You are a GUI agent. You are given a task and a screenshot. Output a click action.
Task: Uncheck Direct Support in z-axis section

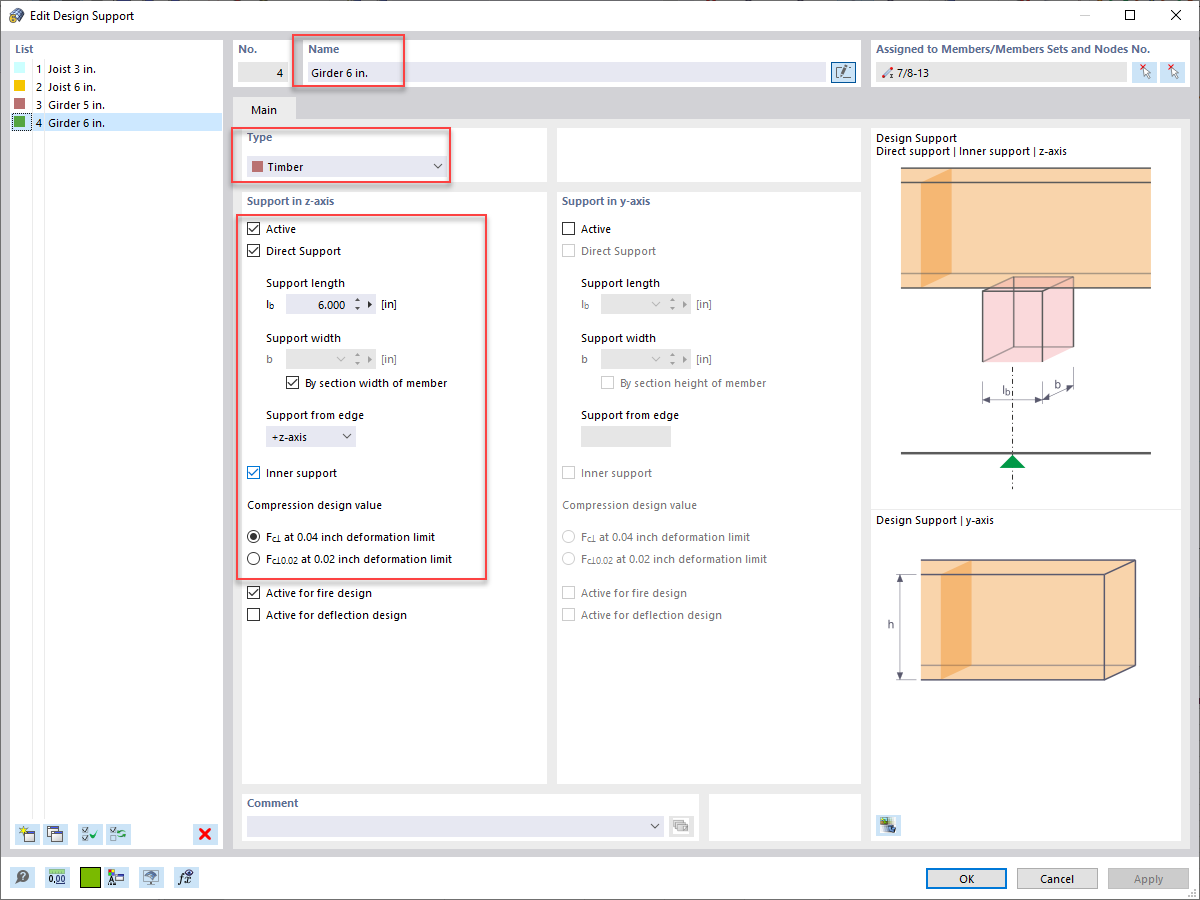[253, 251]
